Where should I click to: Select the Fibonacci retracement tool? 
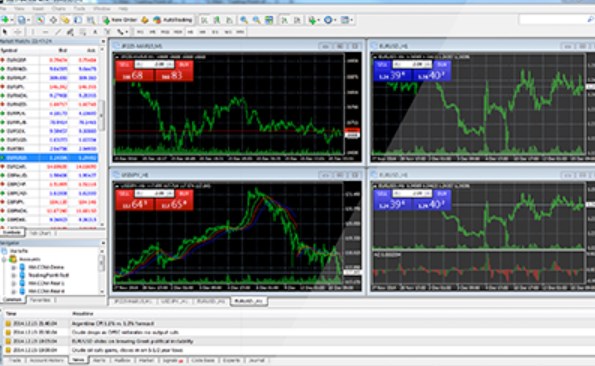tap(82, 32)
